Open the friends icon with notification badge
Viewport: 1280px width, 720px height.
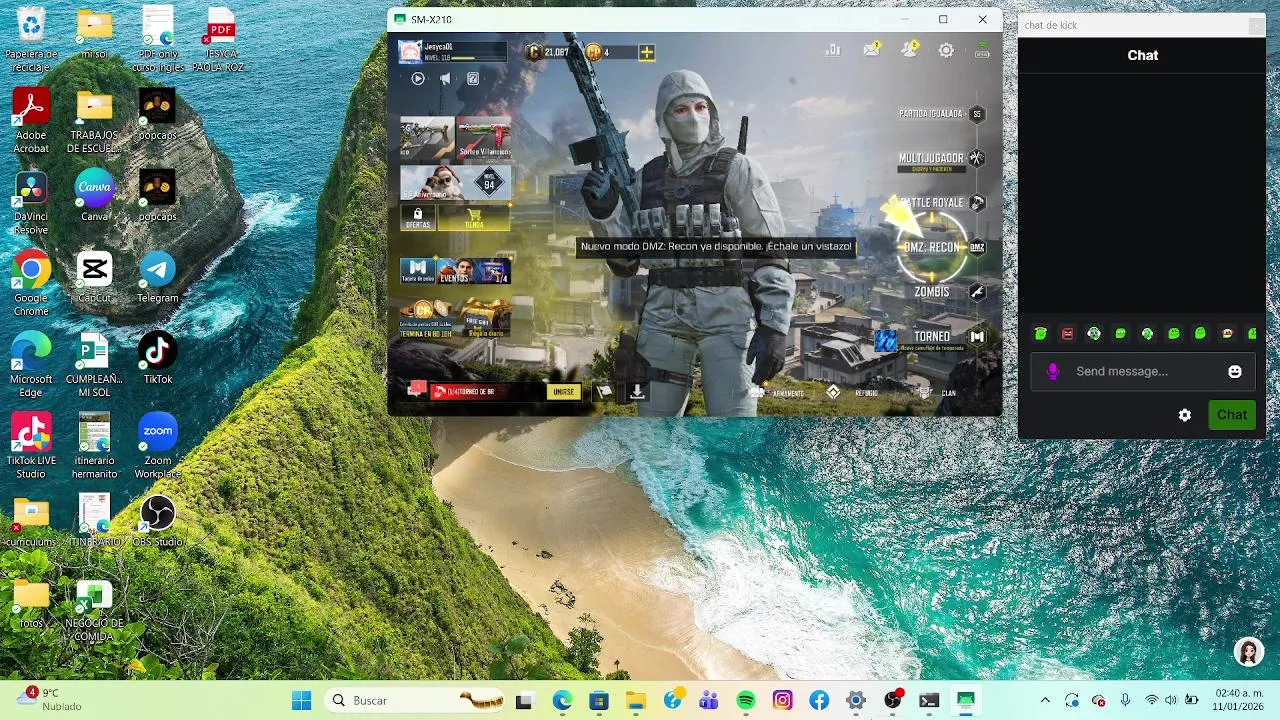909,50
